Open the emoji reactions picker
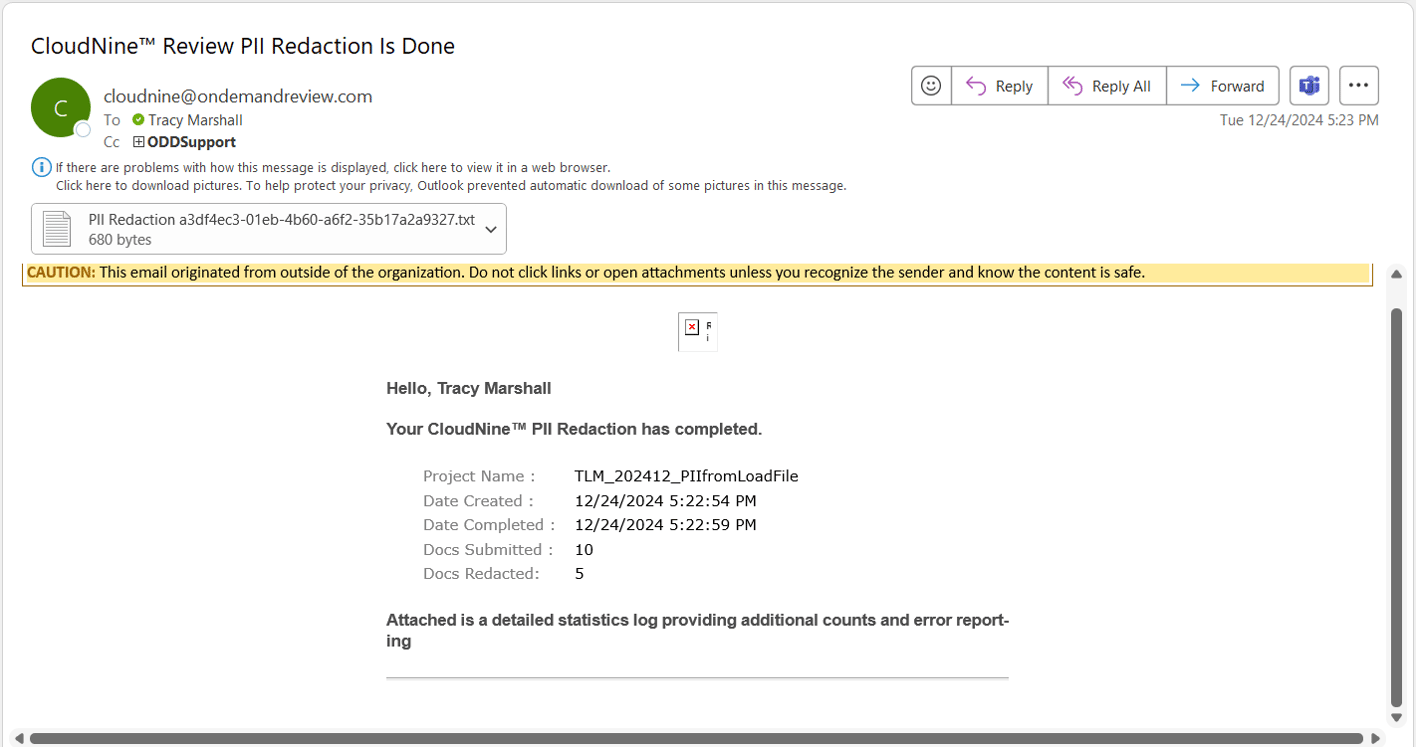 click(930, 85)
